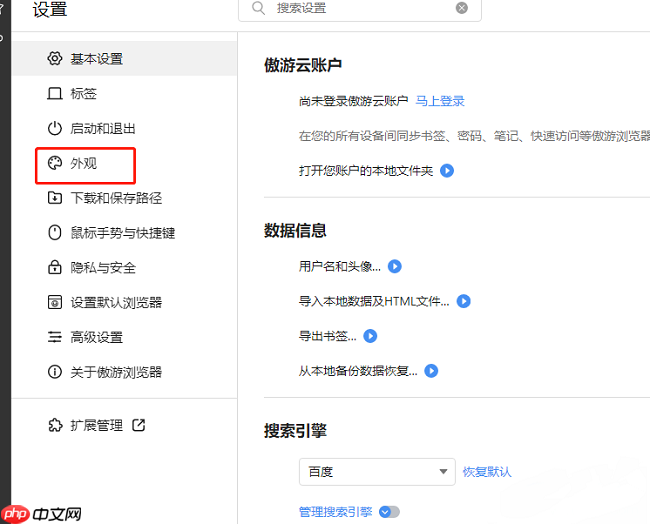
Task: Go to 启动和退出 settings
Action: [124, 129]
